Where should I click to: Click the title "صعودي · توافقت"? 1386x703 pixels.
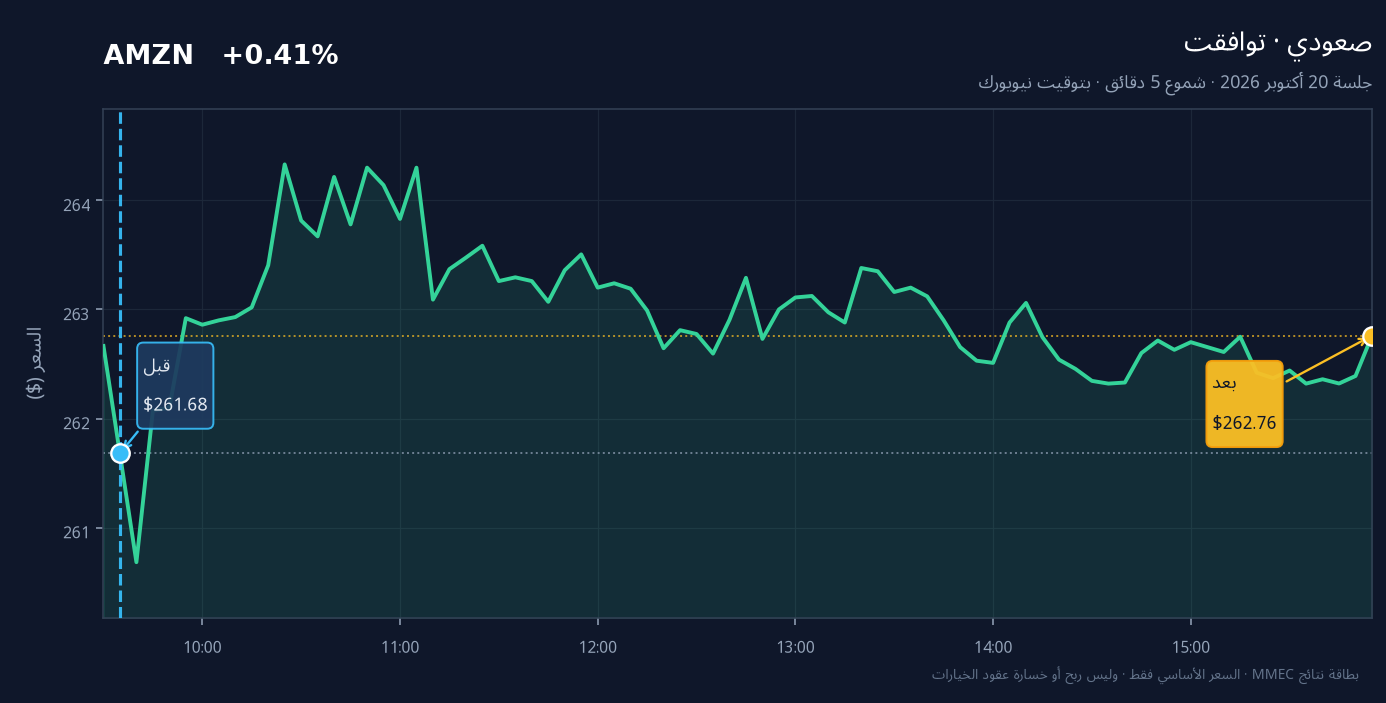pyautogui.click(x=1278, y=43)
